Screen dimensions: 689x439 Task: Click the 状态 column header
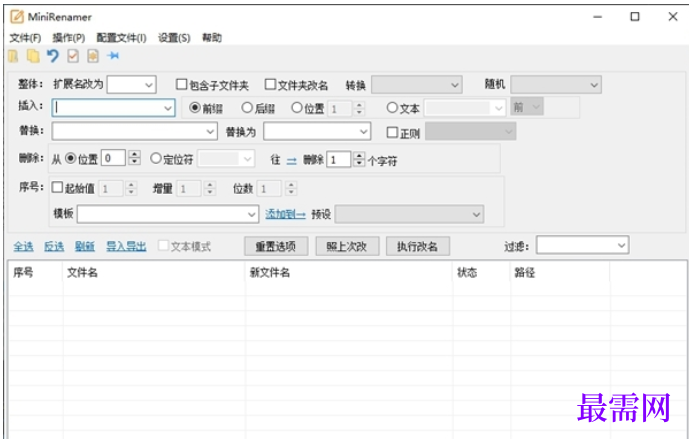click(482, 272)
